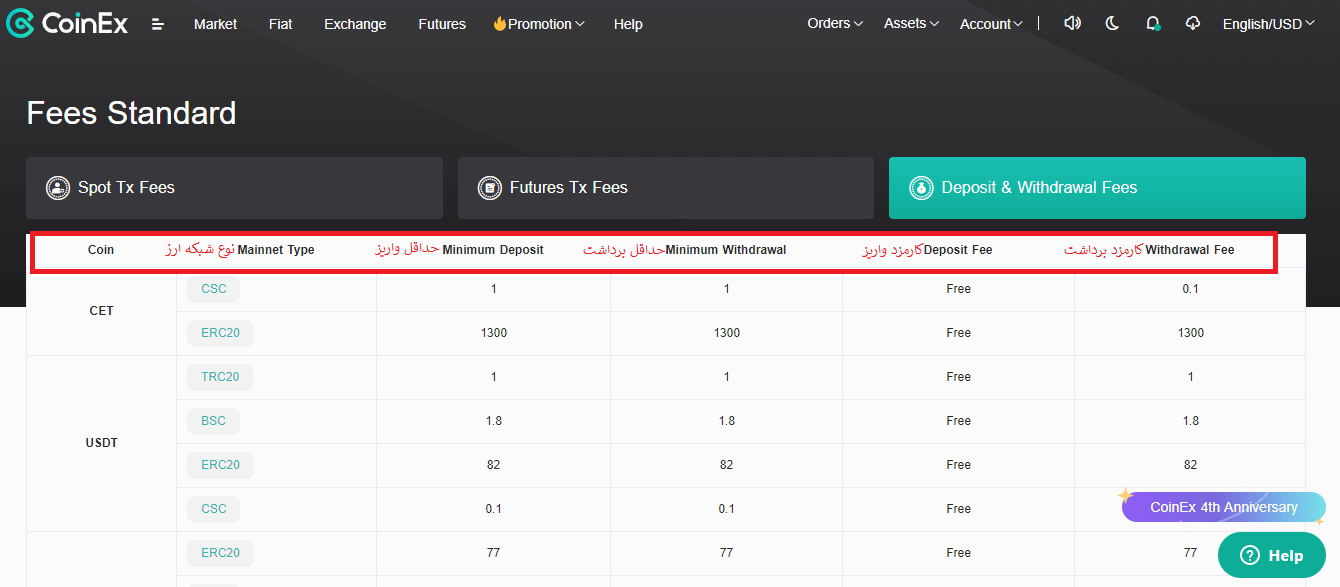Change language via English/USD dropdown
Screen dimensions: 1340x587
click(x=1269, y=24)
